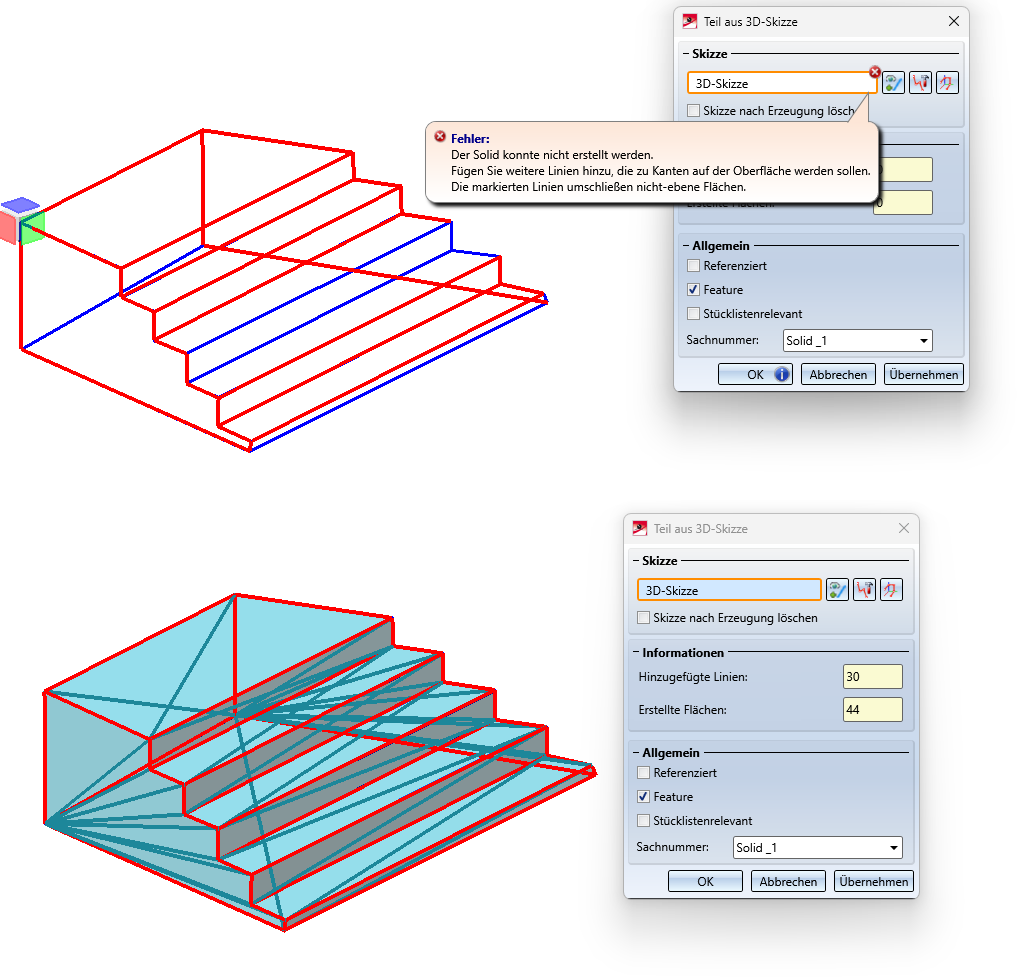This screenshot has width=1017, height=977.
Task: Collapse the Allgemein section in the 44-Flächen dialog
Action: (636, 753)
